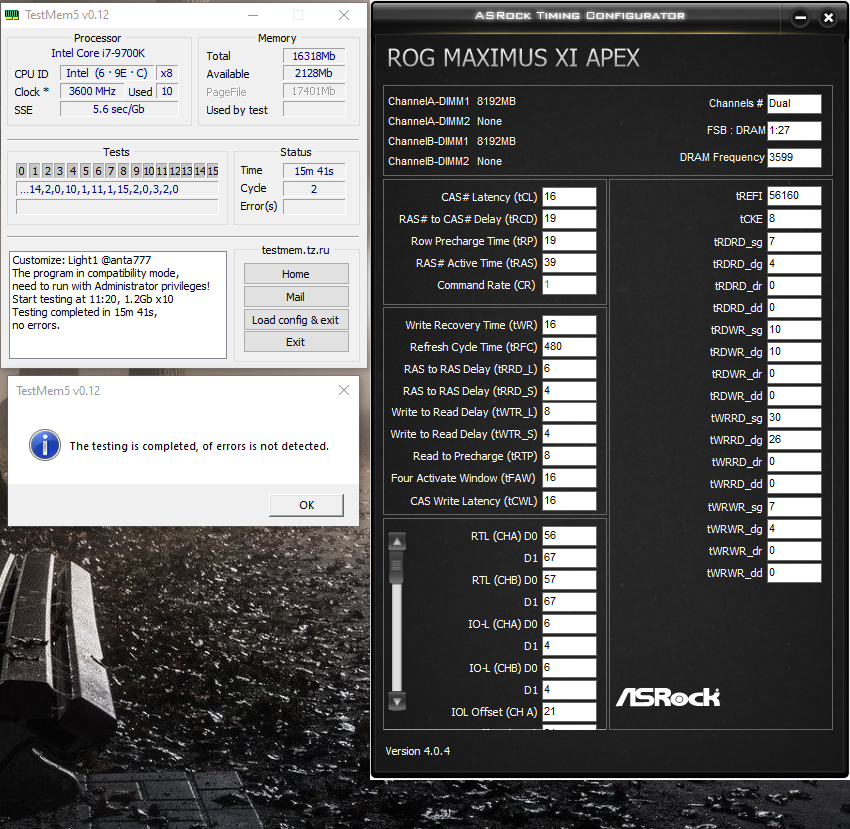Click the tRCD value field
The width and height of the screenshot is (850, 829).
point(569,219)
